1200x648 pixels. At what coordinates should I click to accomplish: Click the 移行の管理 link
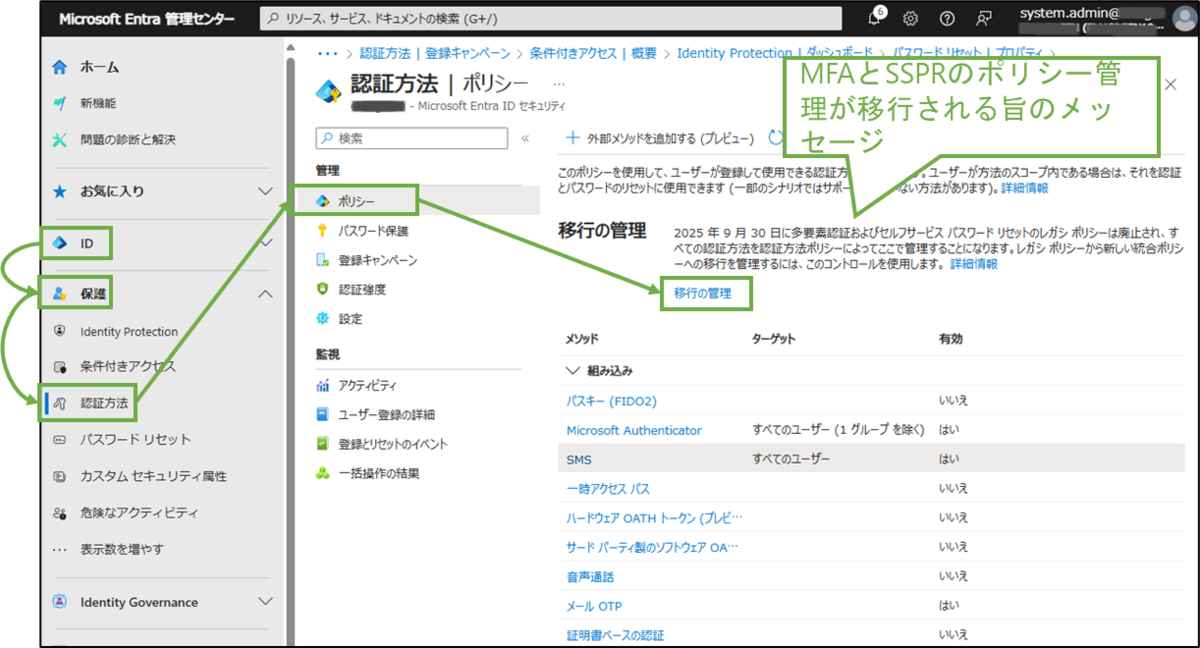point(703,294)
